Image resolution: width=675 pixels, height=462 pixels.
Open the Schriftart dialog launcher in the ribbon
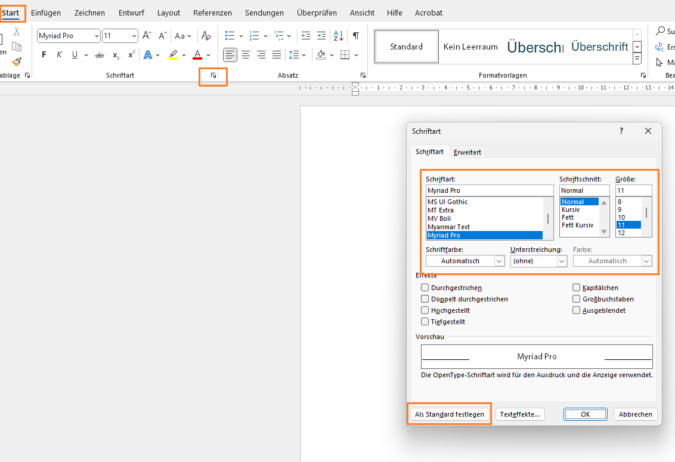tap(213, 76)
